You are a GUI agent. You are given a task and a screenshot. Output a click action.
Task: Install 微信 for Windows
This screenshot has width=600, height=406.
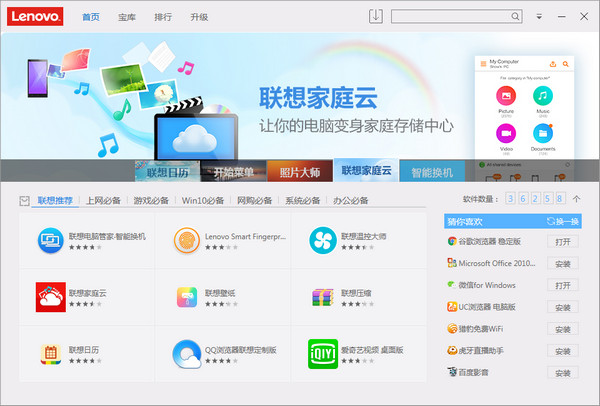point(561,285)
